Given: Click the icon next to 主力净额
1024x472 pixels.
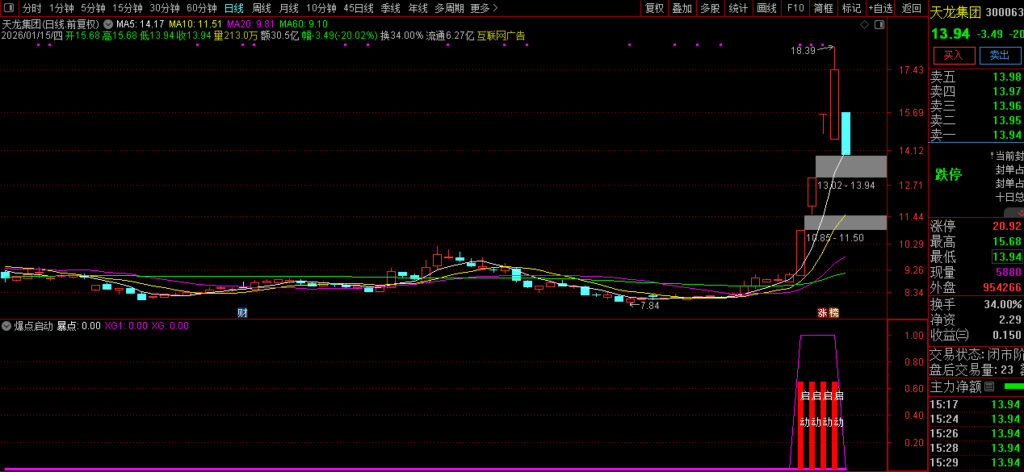Looking at the screenshot, I should point(990,387).
